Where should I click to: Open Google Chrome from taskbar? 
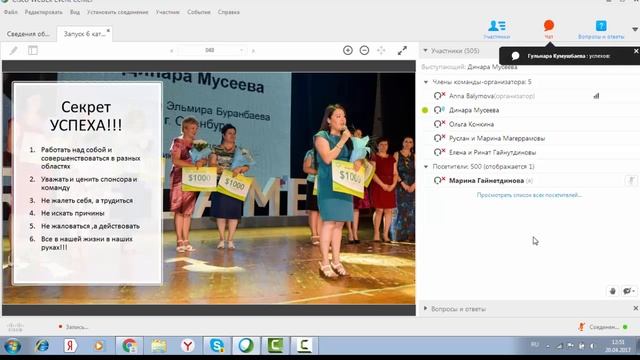click(129, 346)
